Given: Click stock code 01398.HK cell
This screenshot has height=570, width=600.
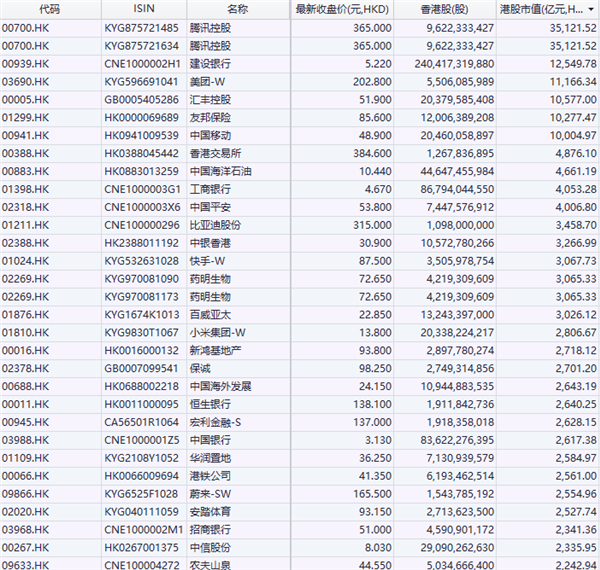Looking at the screenshot, I should (x=26, y=189).
